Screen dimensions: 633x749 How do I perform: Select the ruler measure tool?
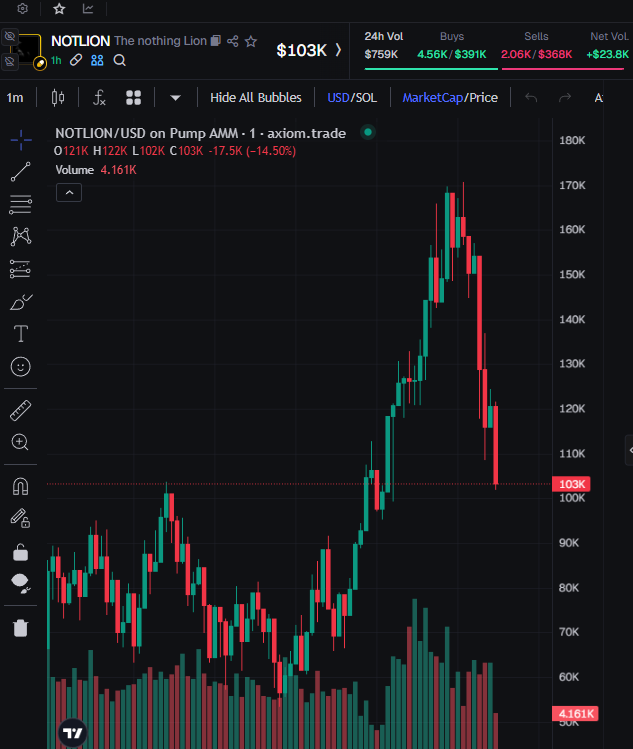(21, 410)
